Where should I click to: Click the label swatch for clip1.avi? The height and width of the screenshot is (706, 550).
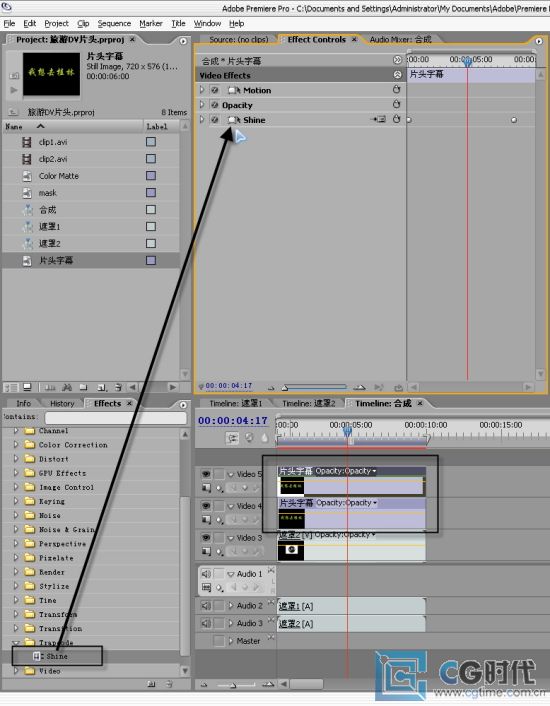(x=151, y=142)
